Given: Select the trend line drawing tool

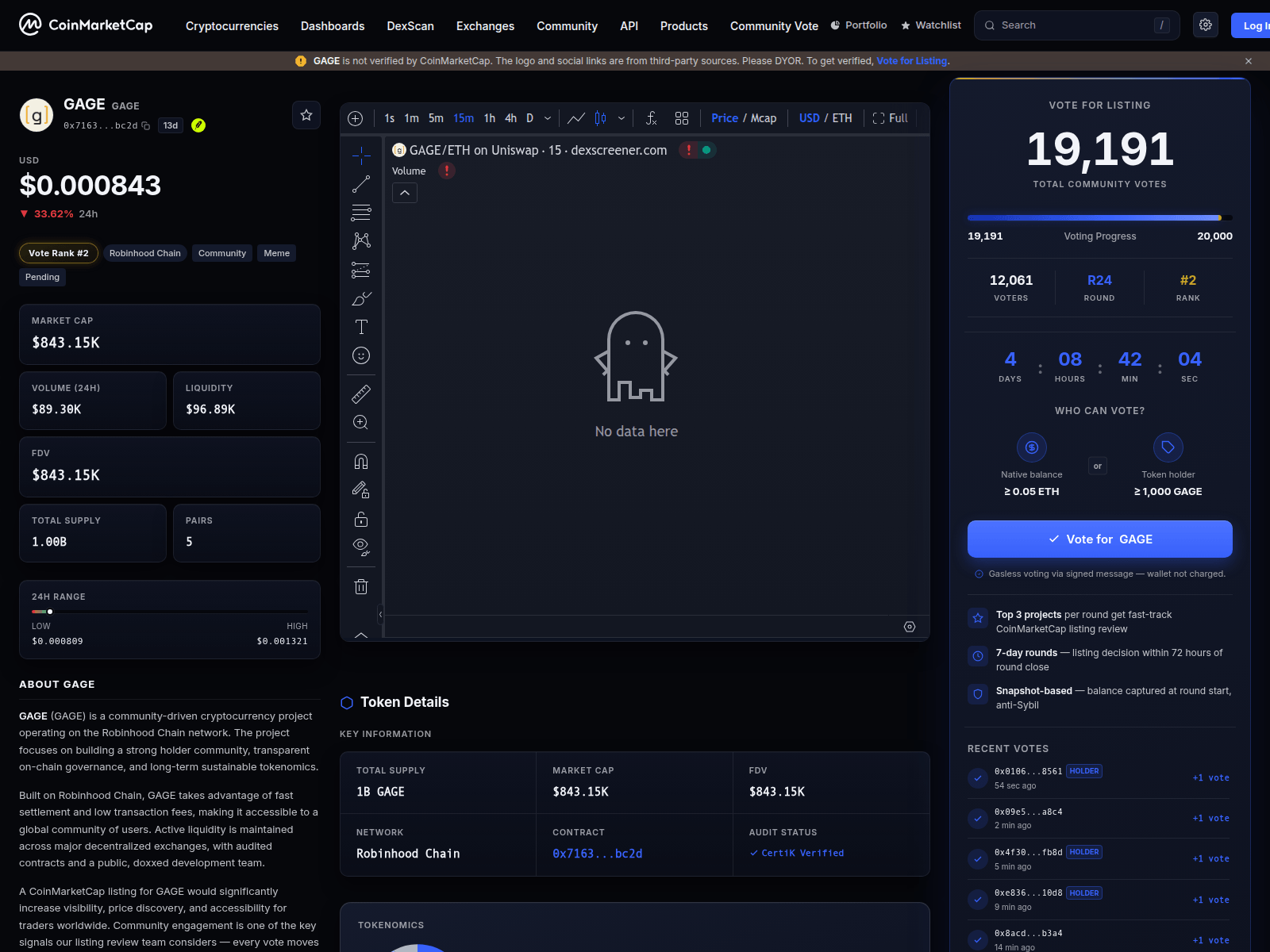Looking at the screenshot, I should 361,184.
